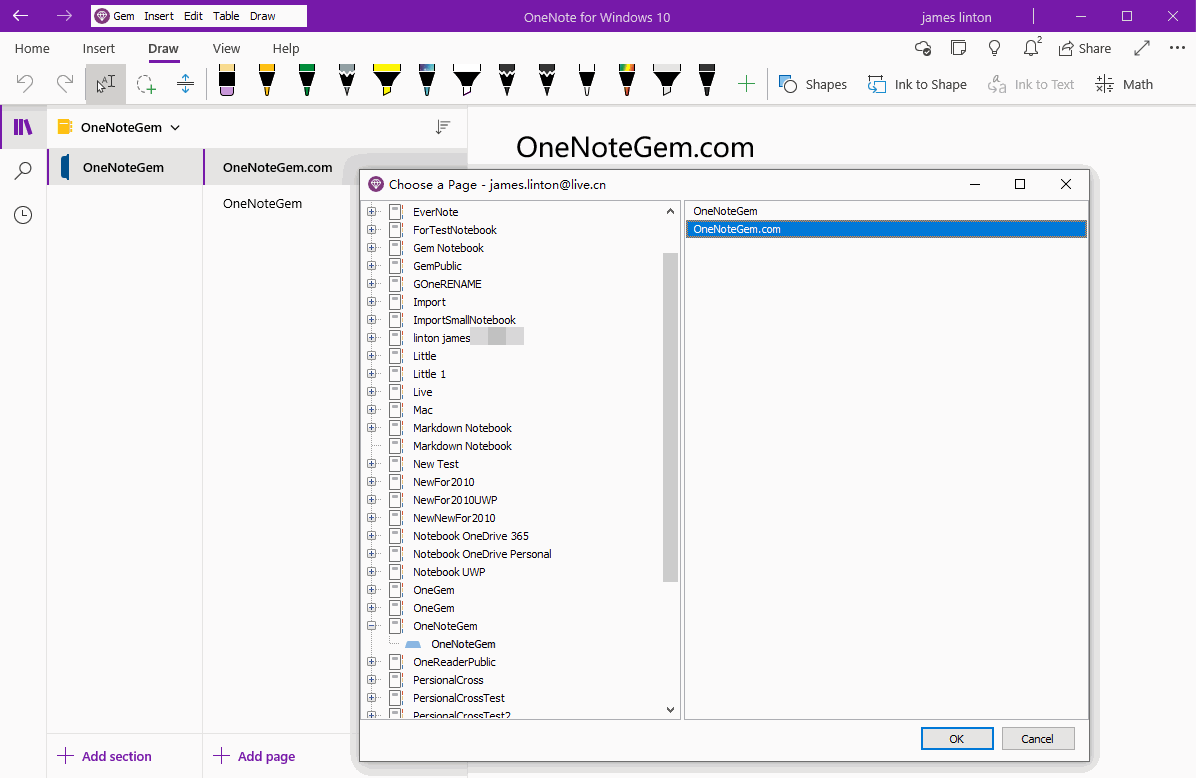Image resolution: width=1196 pixels, height=778 pixels.
Task: Select Notebook OneDrive 365 in the tree
Action: [471, 536]
